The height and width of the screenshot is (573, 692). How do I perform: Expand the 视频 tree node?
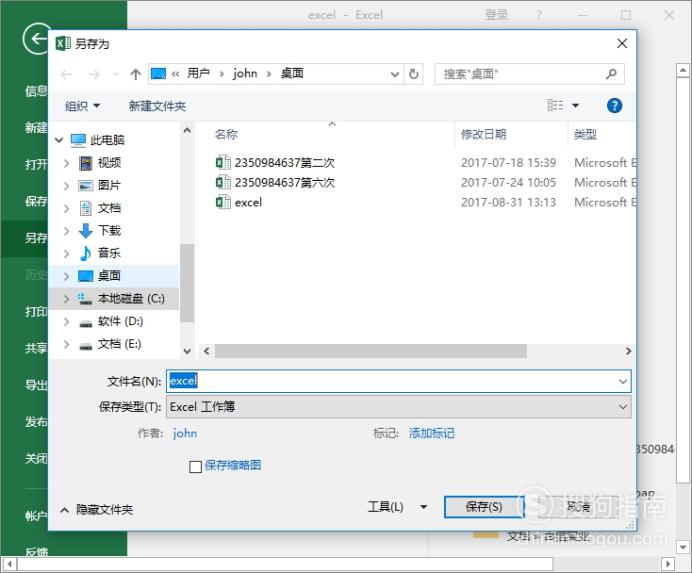point(66,163)
